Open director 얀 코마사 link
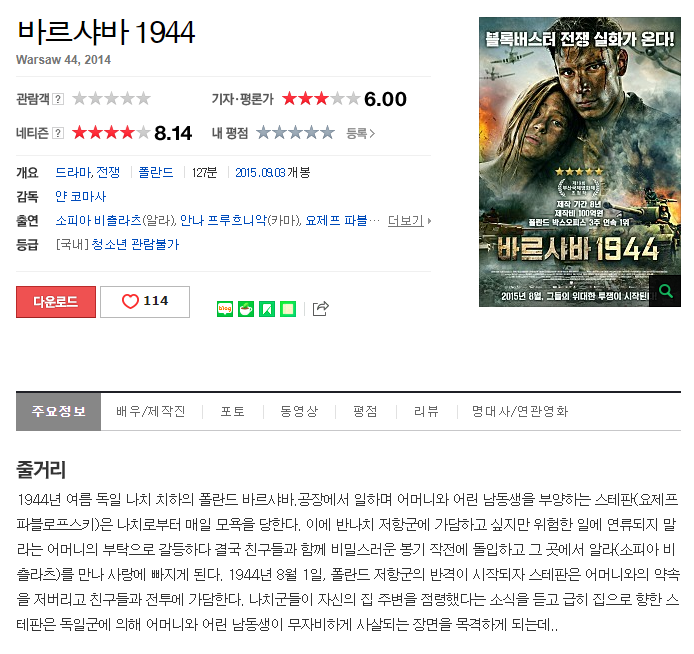 pyautogui.click(x=81, y=196)
